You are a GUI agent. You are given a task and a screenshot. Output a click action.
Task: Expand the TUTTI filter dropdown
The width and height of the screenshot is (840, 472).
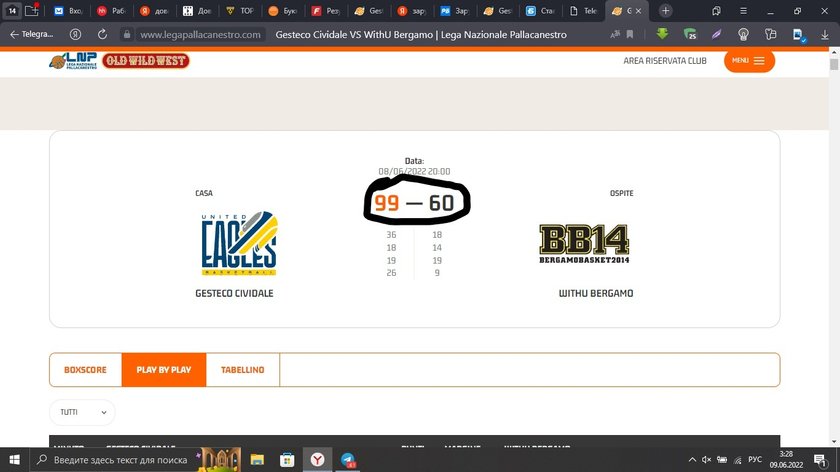coord(82,412)
